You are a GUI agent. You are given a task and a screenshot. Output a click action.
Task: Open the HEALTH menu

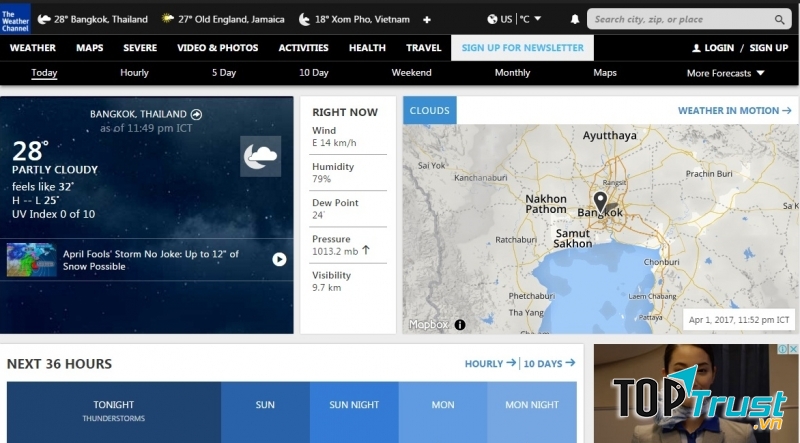coord(367,48)
